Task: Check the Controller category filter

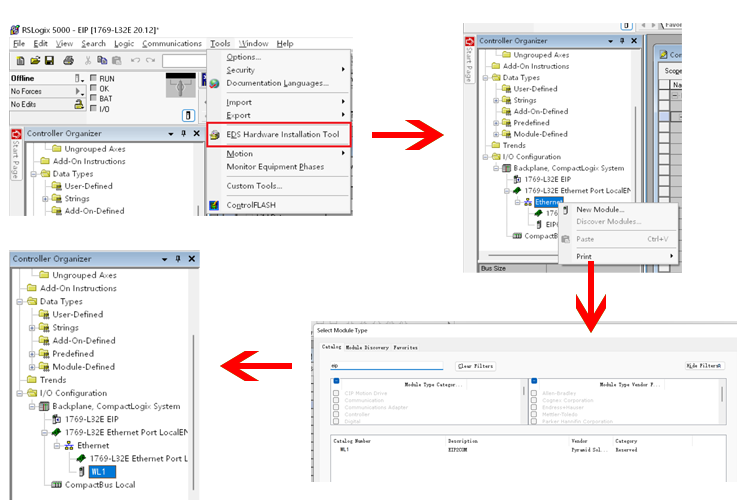Action: click(336, 414)
